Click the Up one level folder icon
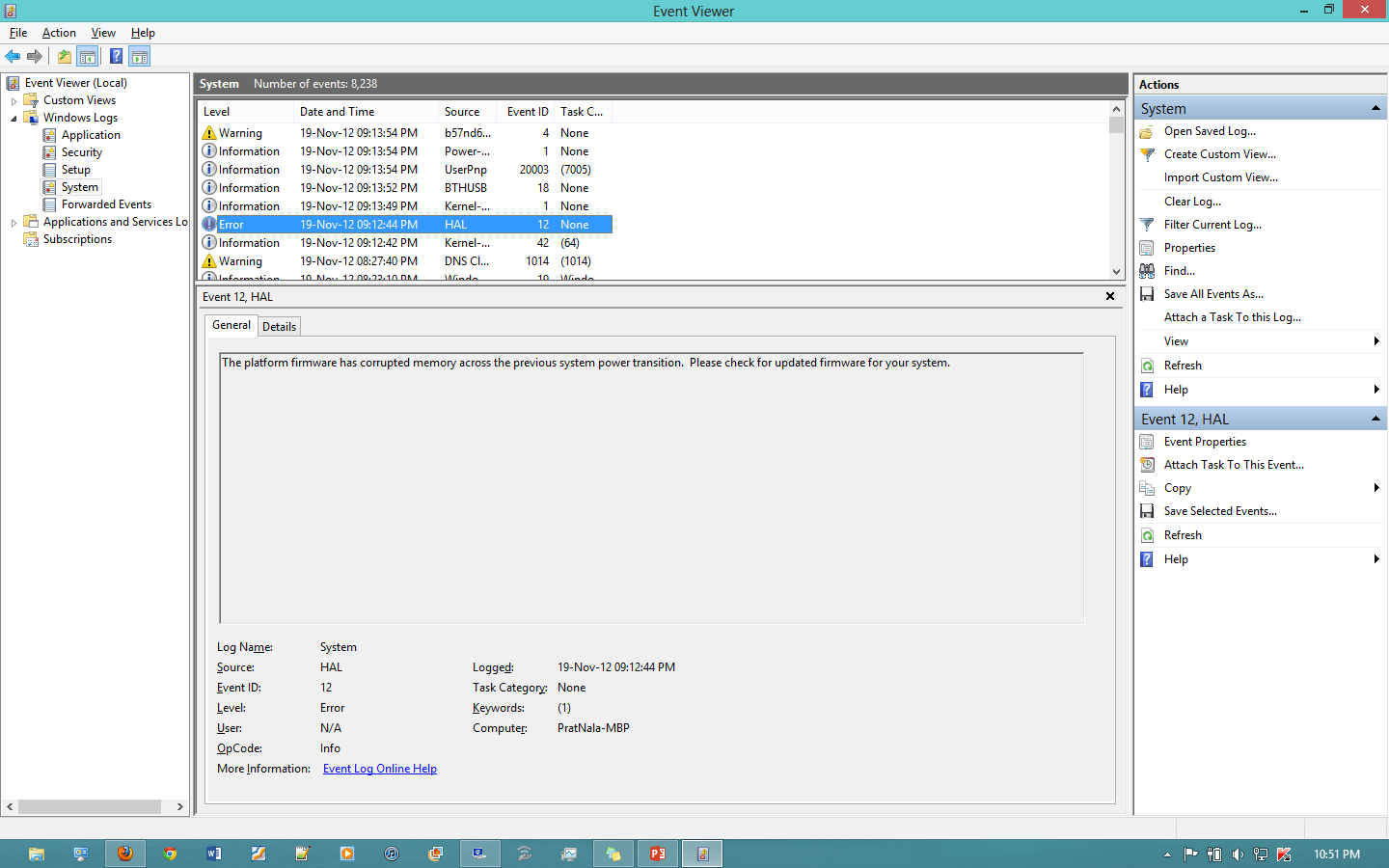Image resolution: width=1389 pixels, height=868 pixels. (x=65, y=56)
